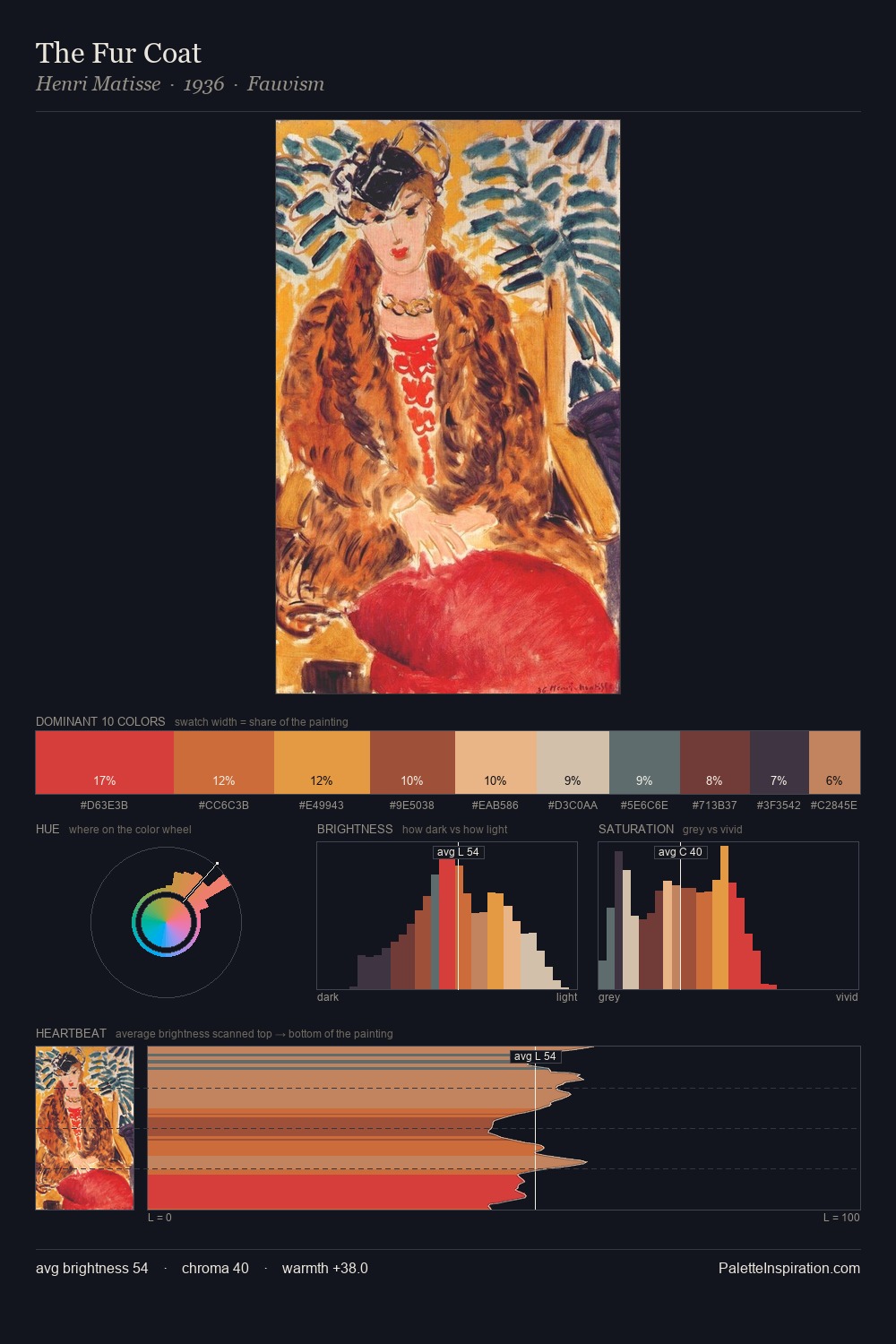Image resolution: width=896 pixels, height=1344 pixels.
Task: Click the 'HEARTBEAT' section heading
Action: coord(71,1033)
